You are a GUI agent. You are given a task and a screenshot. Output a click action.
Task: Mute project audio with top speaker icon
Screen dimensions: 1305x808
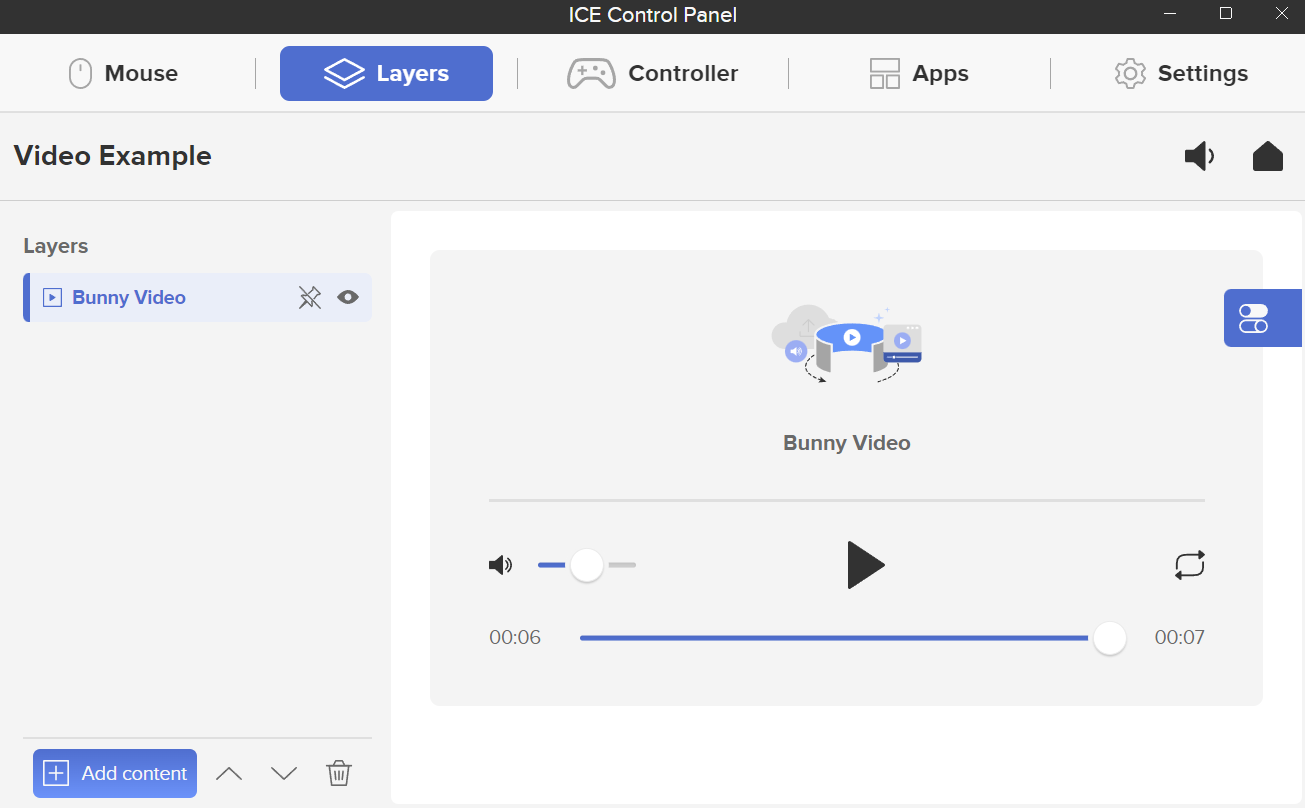(x=1199, y=156)
